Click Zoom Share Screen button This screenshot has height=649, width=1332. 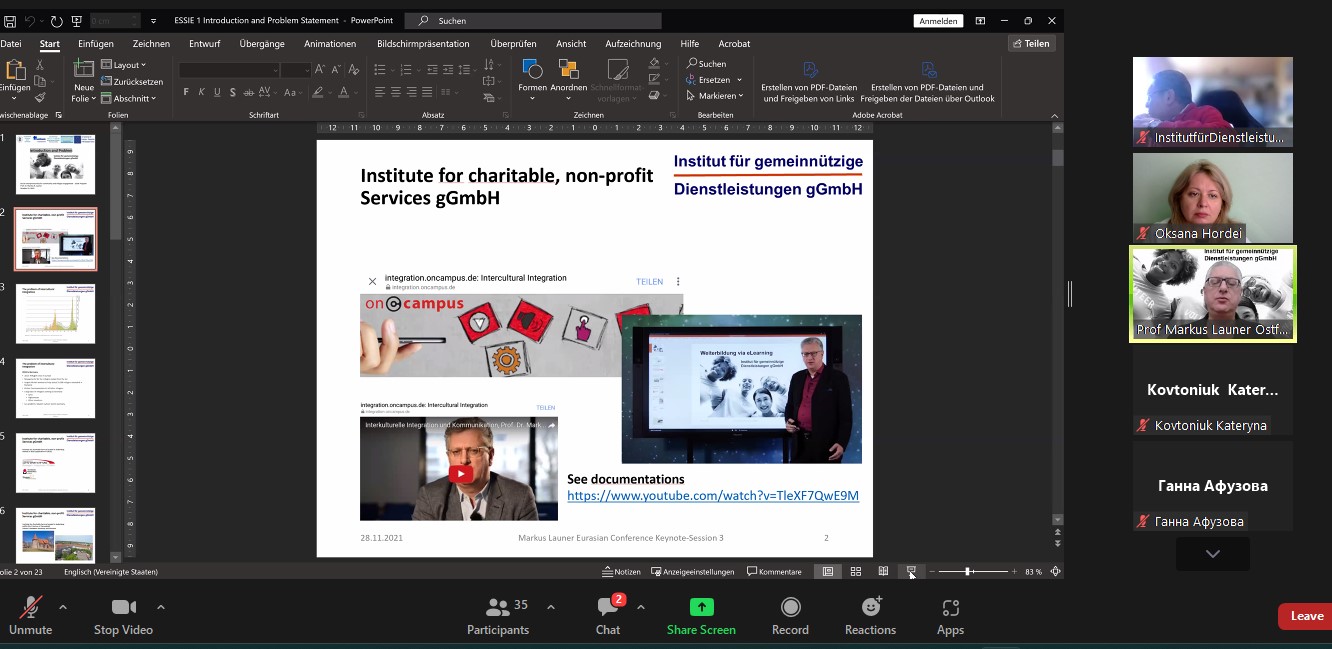[x=701, y=617]
